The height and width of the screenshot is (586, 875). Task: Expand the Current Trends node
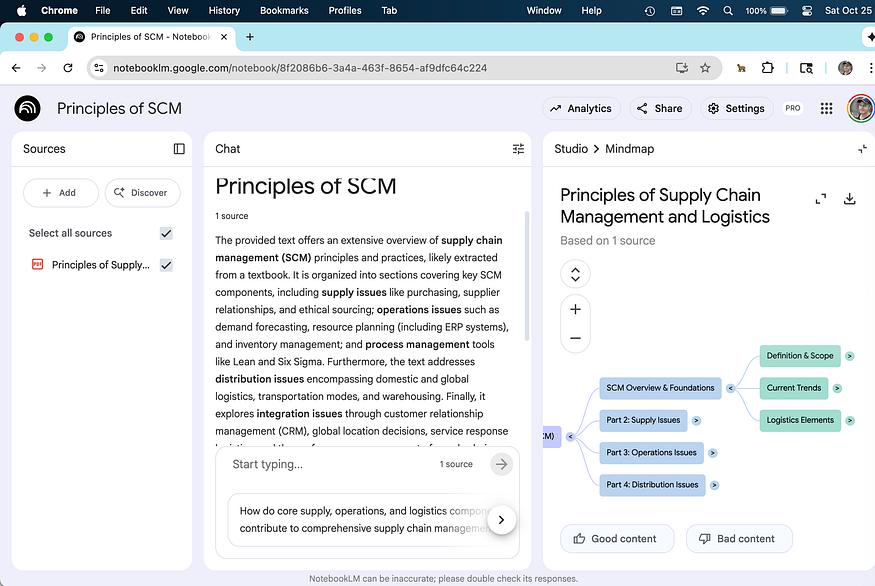(837, 388)
